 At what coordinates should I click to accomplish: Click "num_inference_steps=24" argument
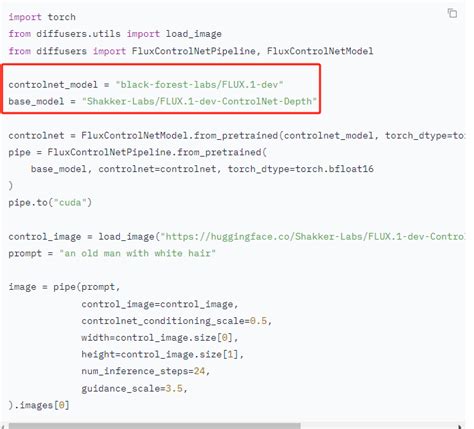[143, 371]
